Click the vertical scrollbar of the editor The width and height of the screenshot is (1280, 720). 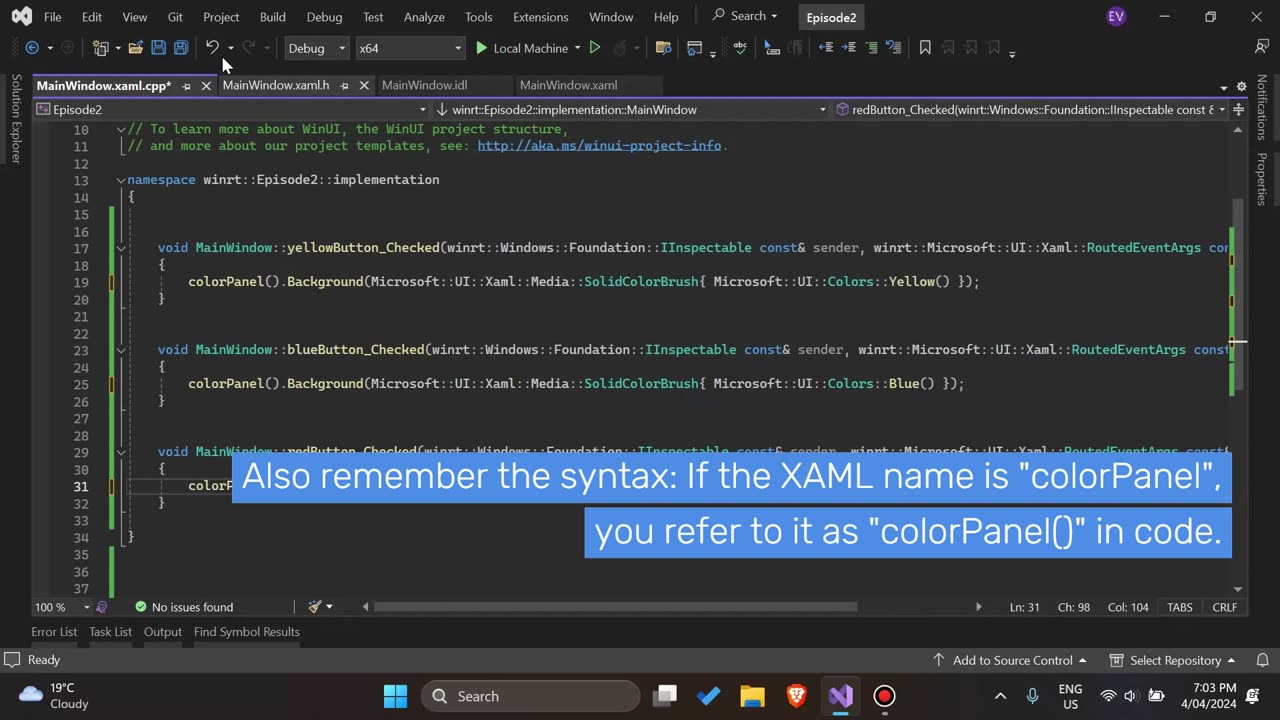(x=1237, y=295)
